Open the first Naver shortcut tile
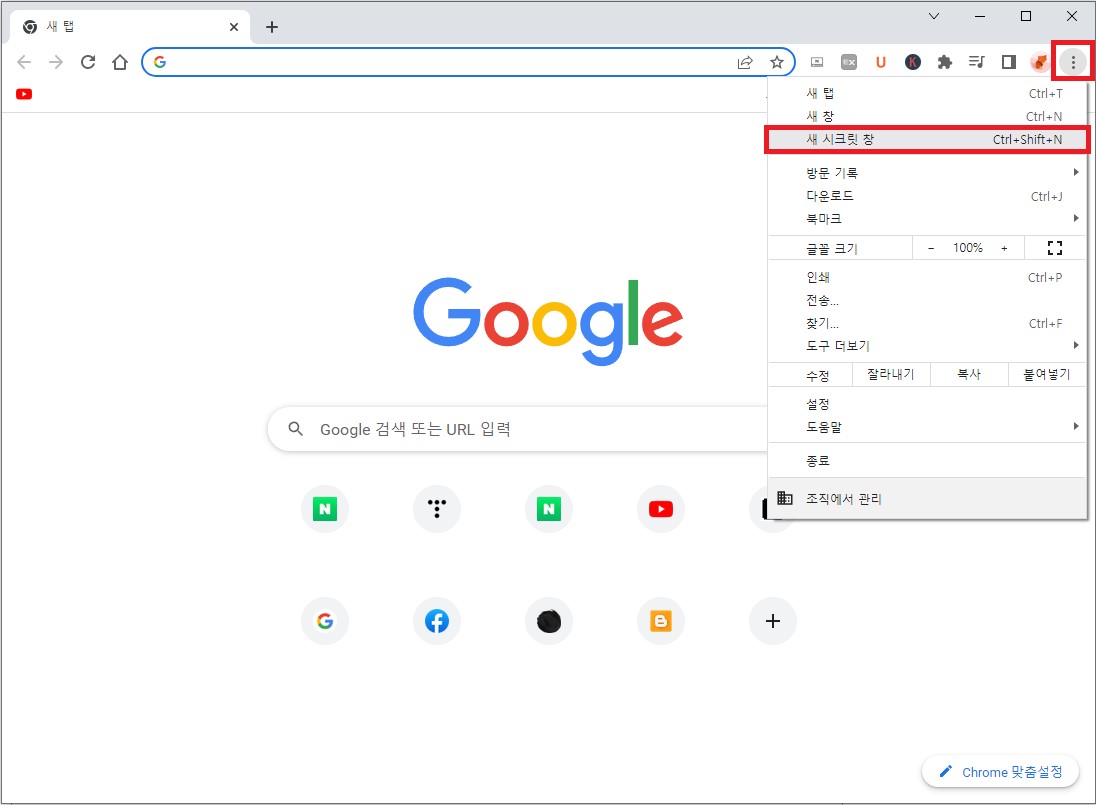This screenshot has height=805, width=1096. point(325,509)
